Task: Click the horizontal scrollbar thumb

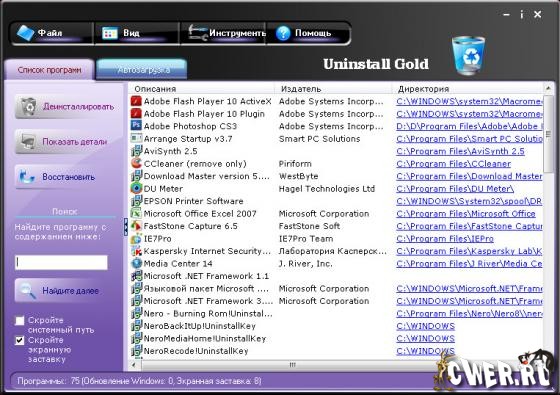Action: click(x=291, y=365)
